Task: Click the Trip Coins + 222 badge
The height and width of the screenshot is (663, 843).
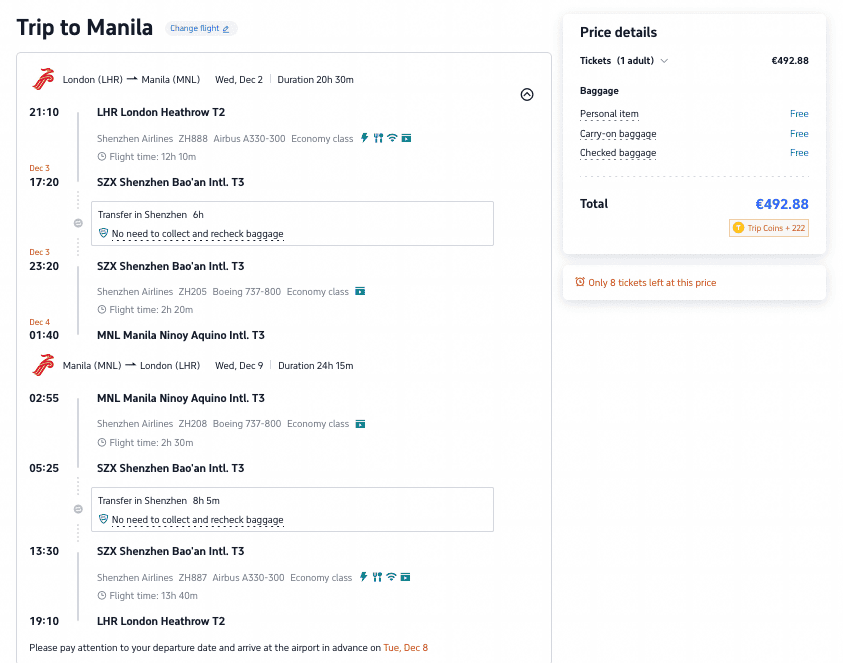Action: pos(769,228)
